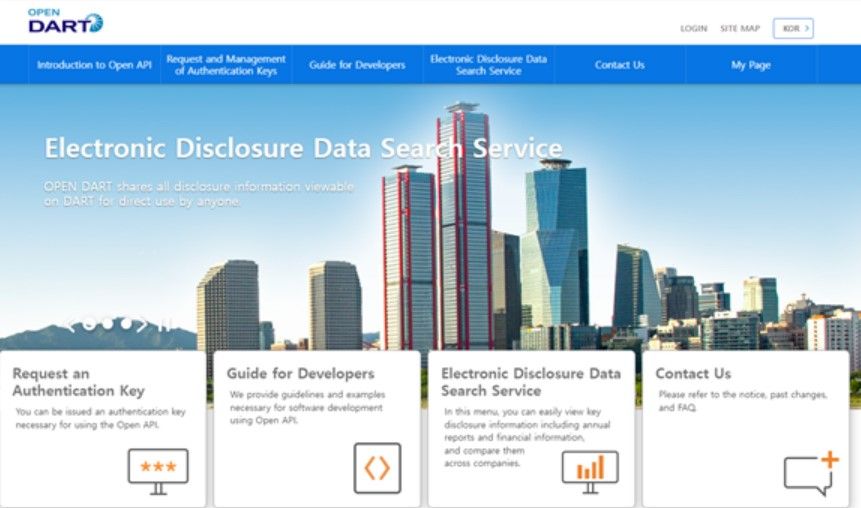Select the first carousel dot indicator

[x=89, y=323]
